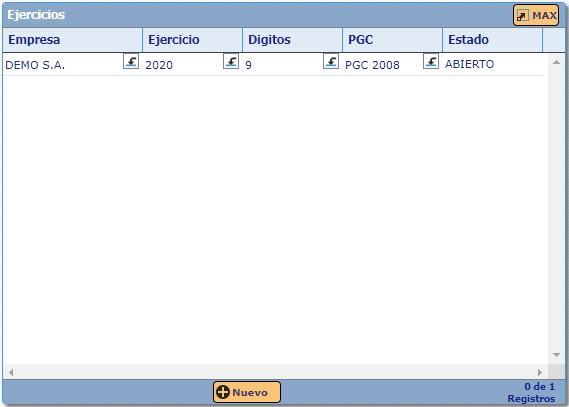Click the vertical scrollbar up arrow
Image resolution: width=569 pixels, height=407 pixels.
coord(556,62)
